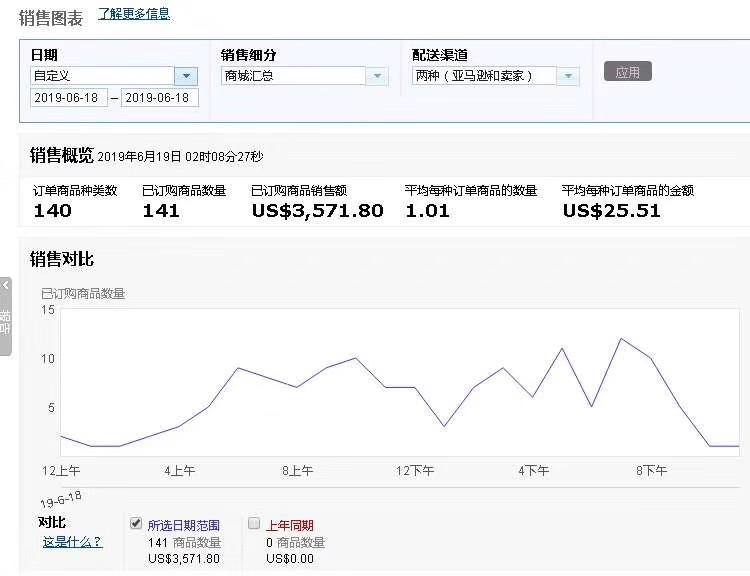Image resolution: width=750 pixels, height=576 pixels.
Task: Click the 销售细分 dropdown arrow icon
Action: coord(377,75)
